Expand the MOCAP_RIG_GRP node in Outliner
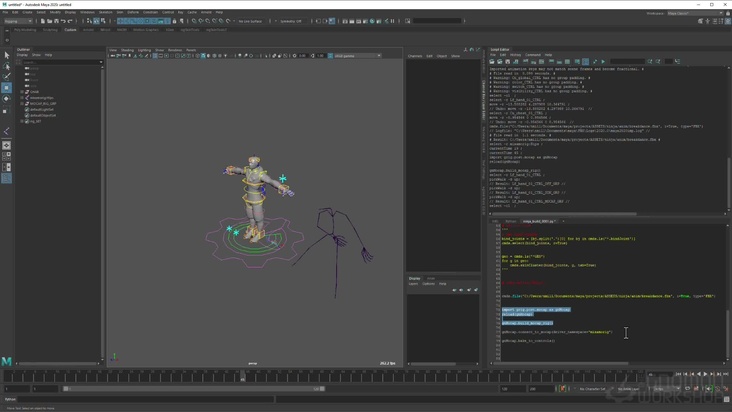The height and width of the screenshot is (412, 732). (x=22, y=103)
